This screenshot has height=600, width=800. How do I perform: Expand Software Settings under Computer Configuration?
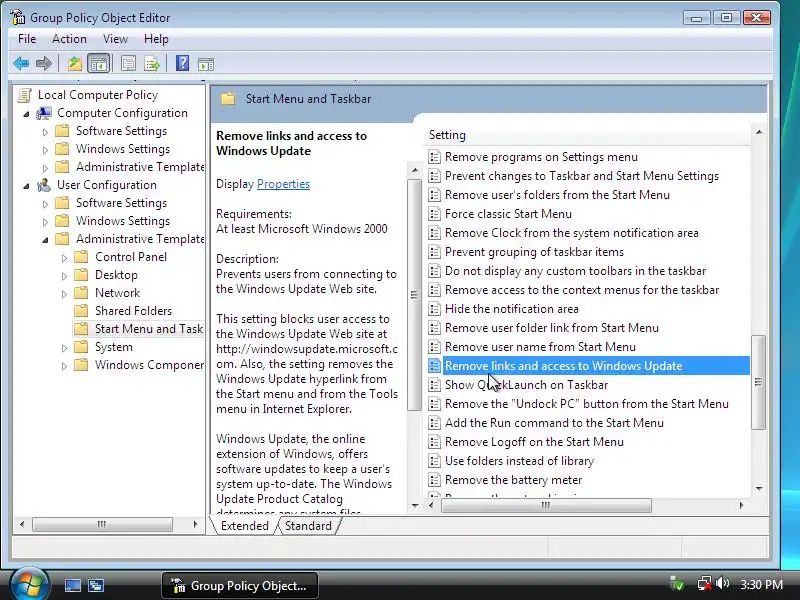(x=45, y=132)
